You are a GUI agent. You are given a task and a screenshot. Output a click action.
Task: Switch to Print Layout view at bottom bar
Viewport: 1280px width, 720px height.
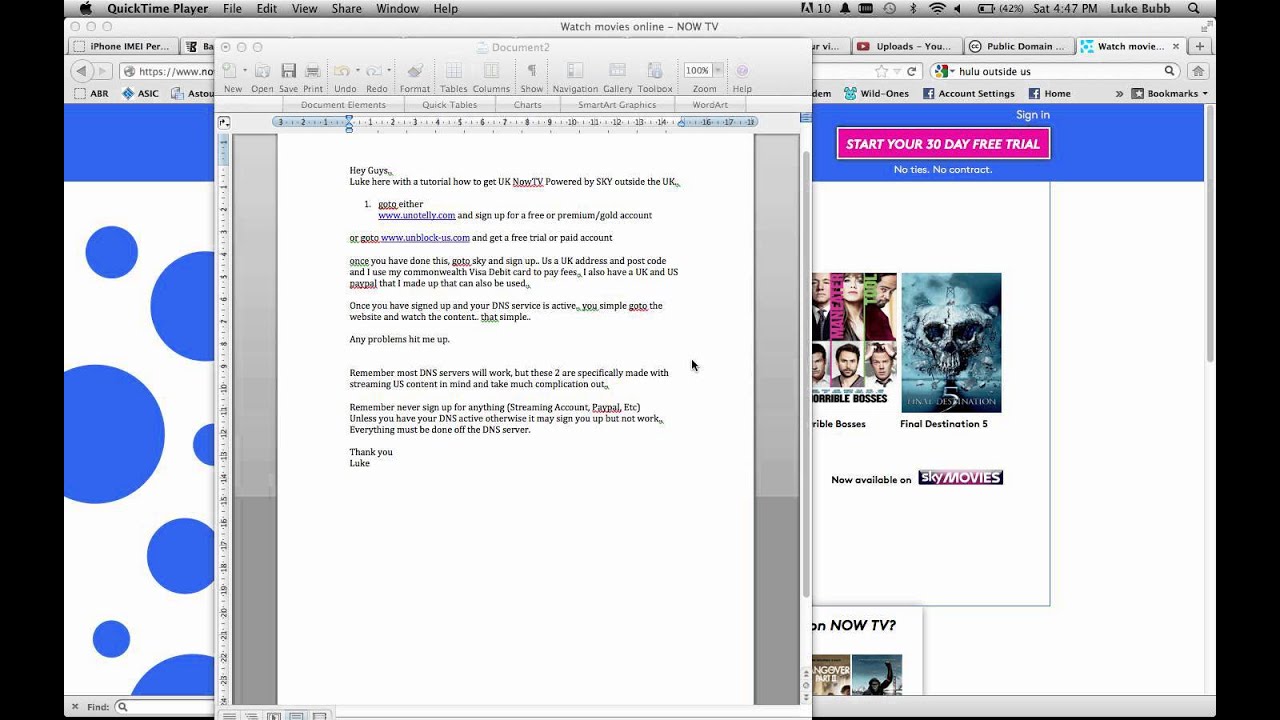[x=297, y=716]
